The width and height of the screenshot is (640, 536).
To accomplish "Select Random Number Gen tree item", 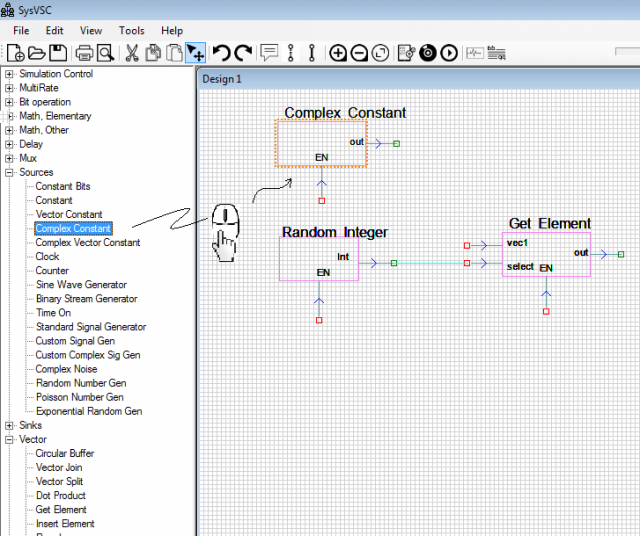I will [79, 383].
